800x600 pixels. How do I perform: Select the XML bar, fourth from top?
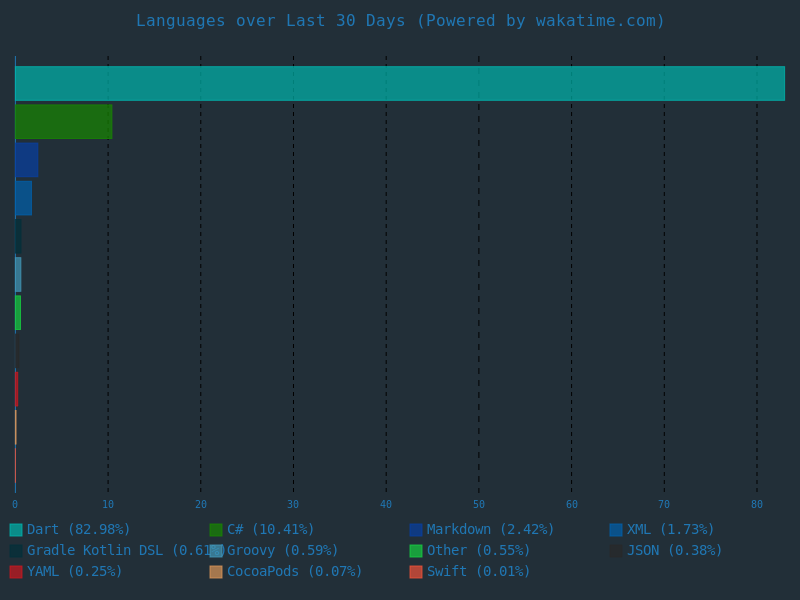(x=23, y=198)
